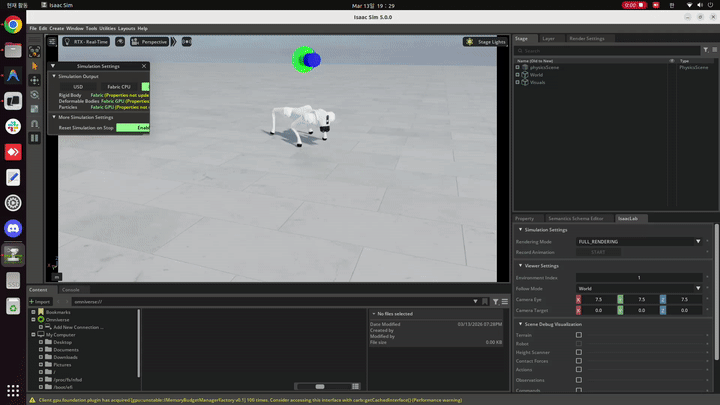Open the RTX Real-Time renderer menu
Screen dimensions: 720x405
(x=90, y=42)
